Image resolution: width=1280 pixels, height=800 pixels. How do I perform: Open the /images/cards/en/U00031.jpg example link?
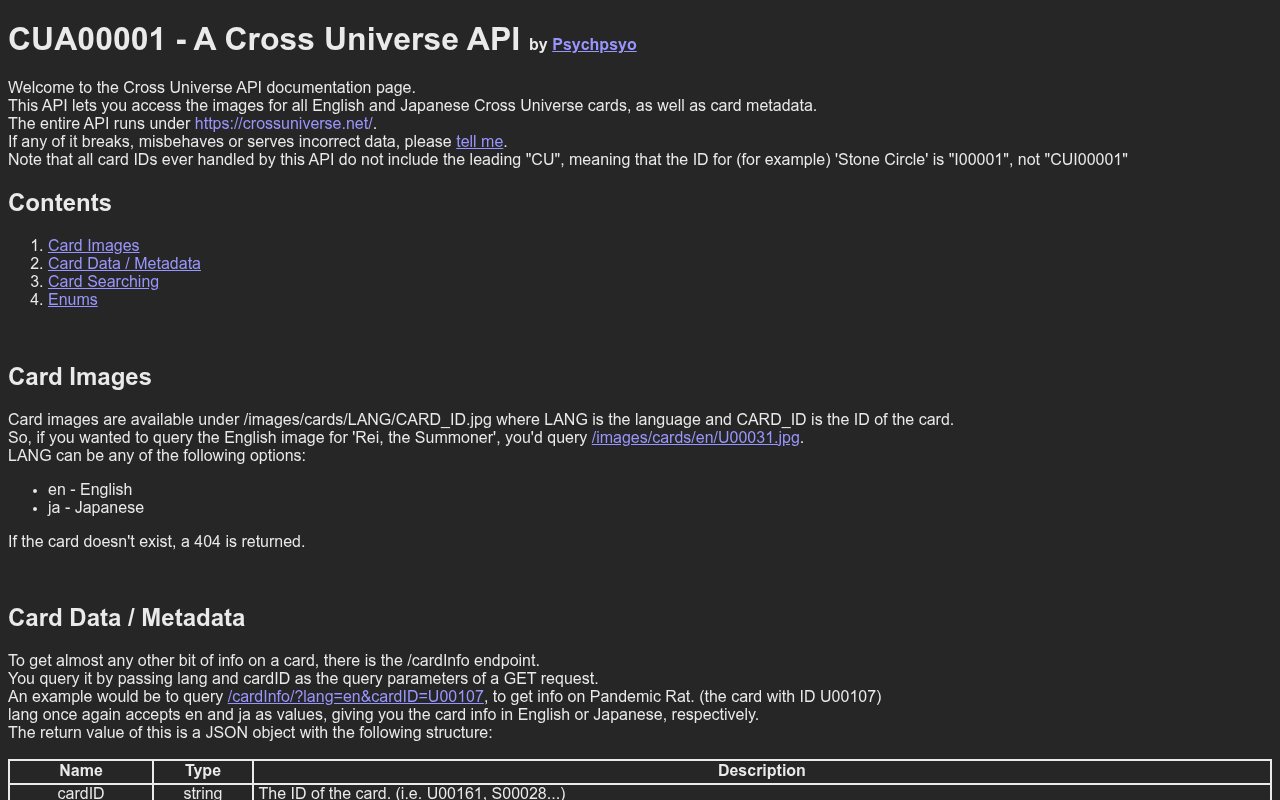click(x=695, y=437)
